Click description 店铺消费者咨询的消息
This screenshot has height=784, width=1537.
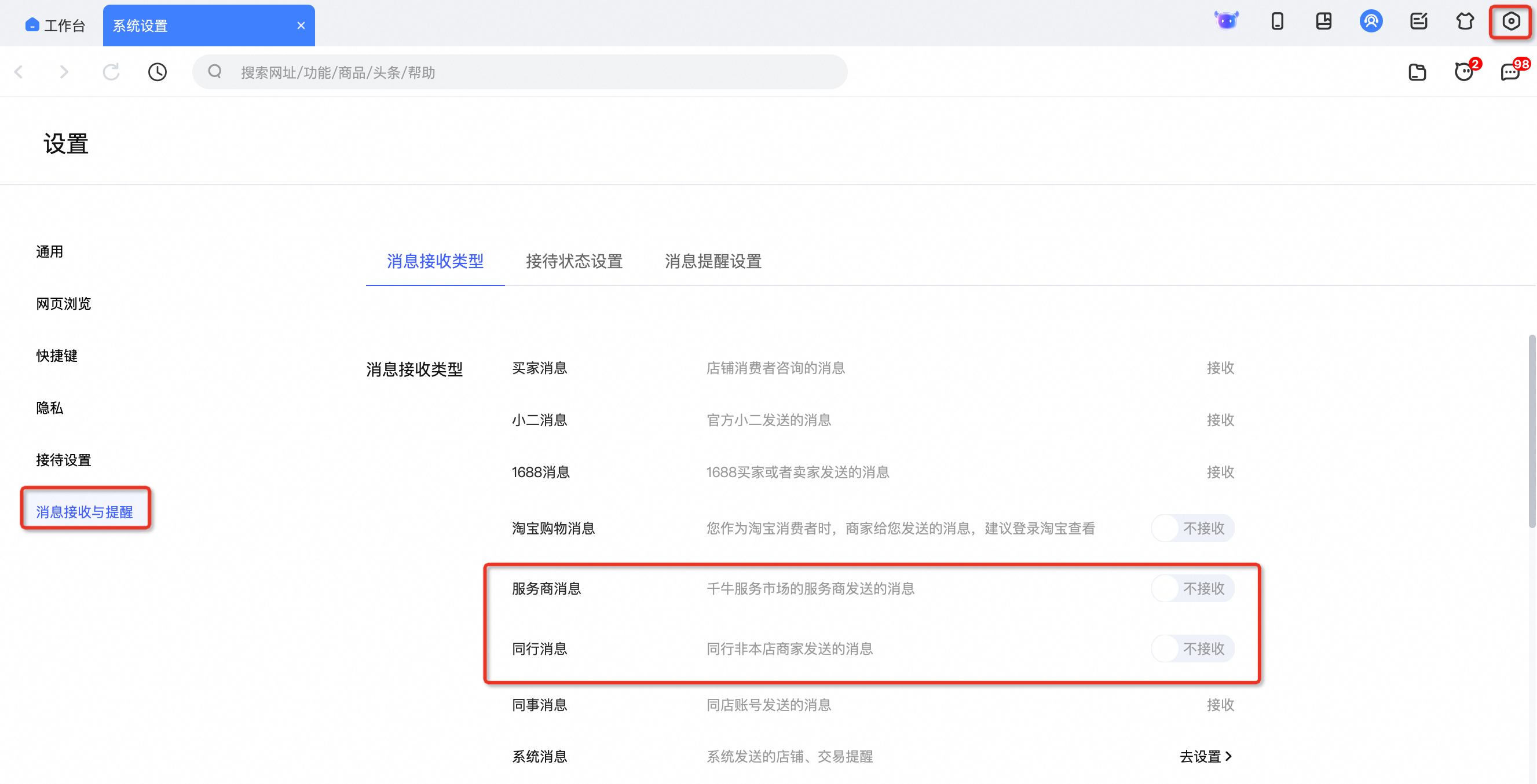click(x=775, y=368)
